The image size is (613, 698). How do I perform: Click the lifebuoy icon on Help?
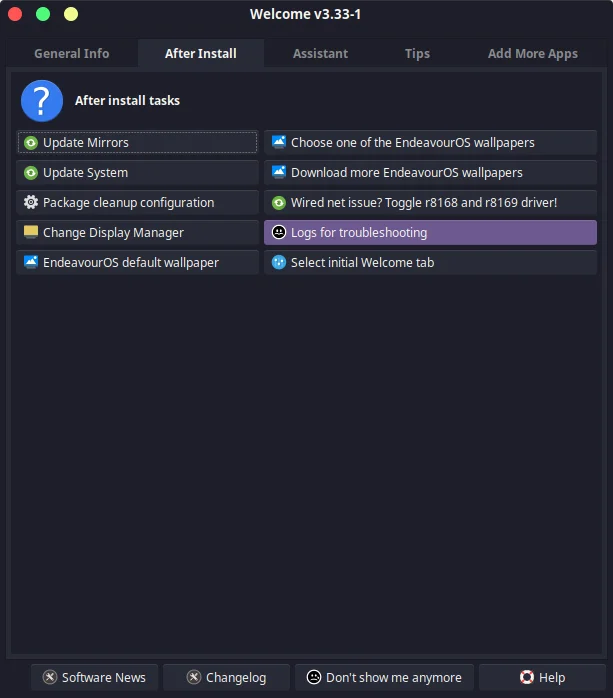tap(527, 677)
